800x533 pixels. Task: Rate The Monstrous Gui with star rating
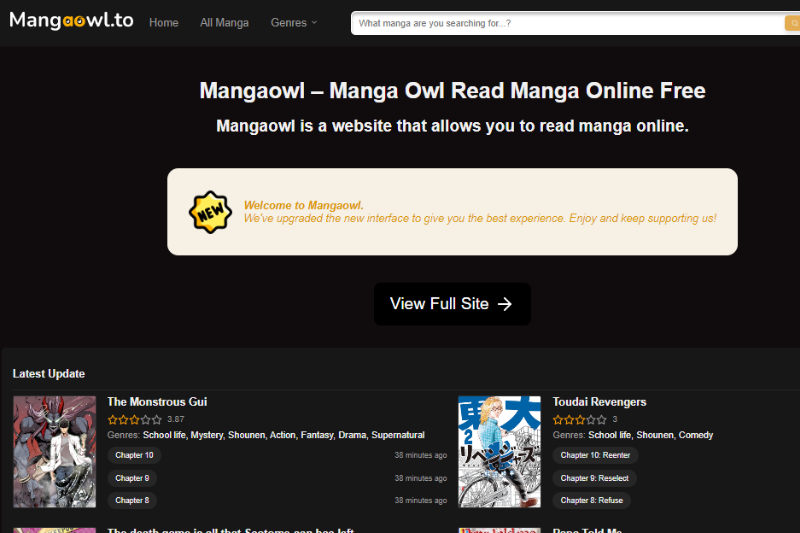pyautogui.click(x=135, y=420)
